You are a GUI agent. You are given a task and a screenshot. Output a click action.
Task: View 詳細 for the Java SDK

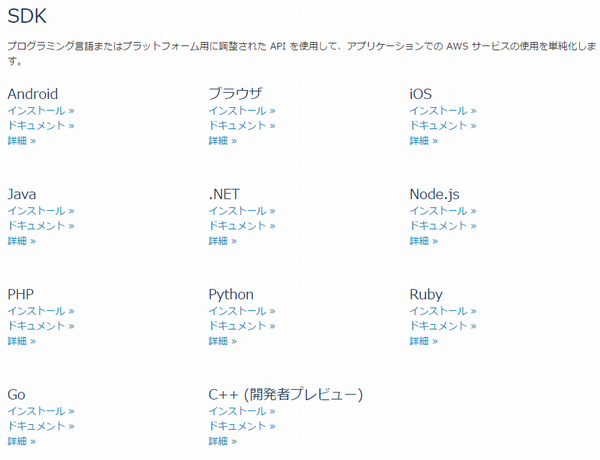(x=21, y=241)
